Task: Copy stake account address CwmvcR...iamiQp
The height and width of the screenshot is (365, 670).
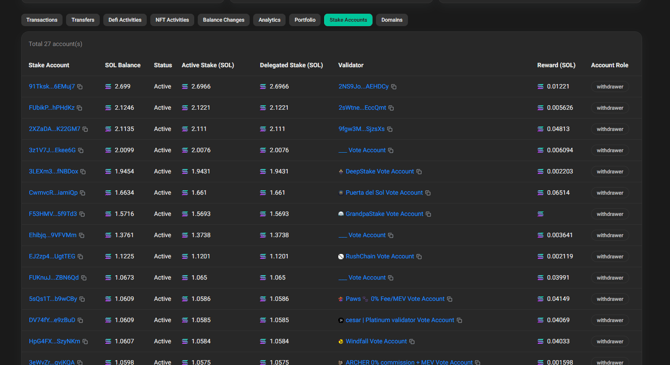Action: click(82, 193)
